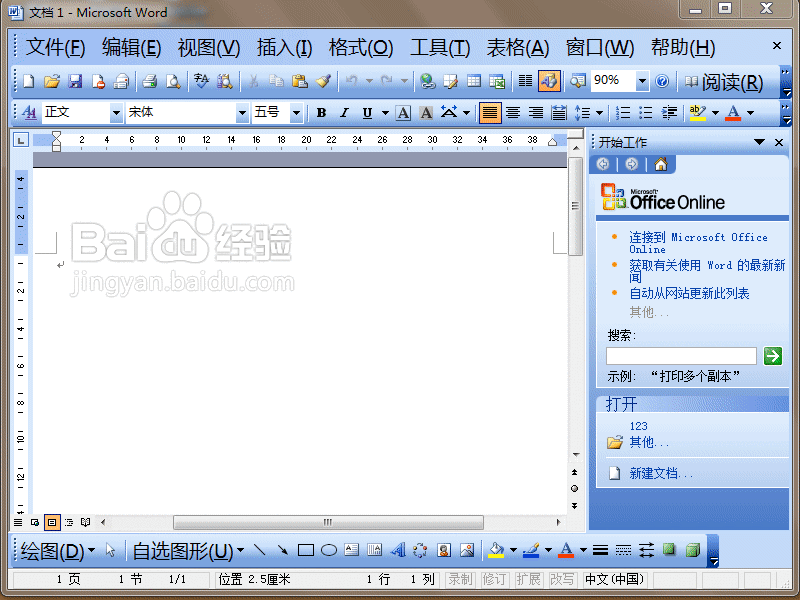Open the 文件(F) menu

pos(55,47)
